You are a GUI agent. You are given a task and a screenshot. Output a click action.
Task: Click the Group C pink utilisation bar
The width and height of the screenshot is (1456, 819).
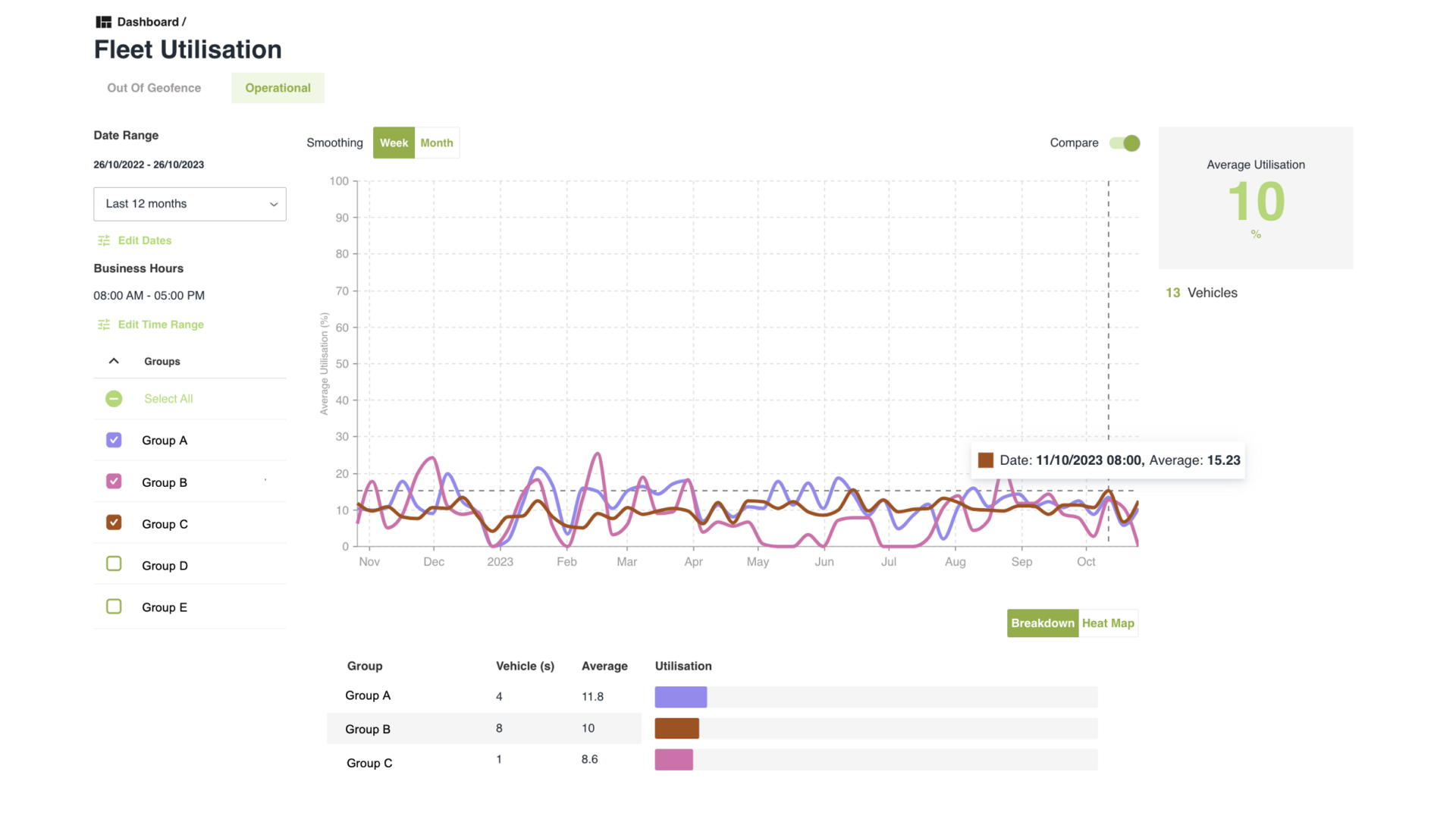(x=674, y=760)
